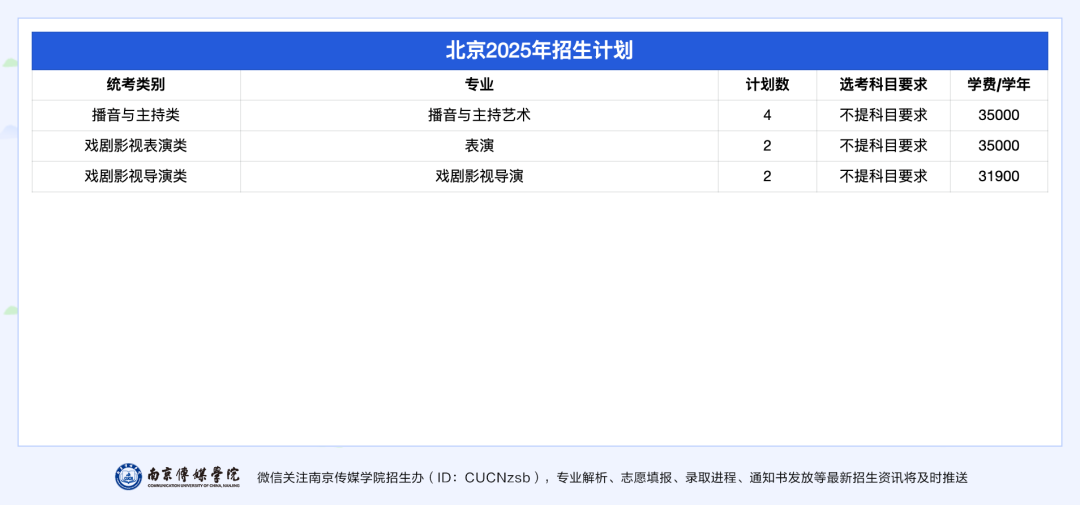Click 不提科目要求 in the 戏剧影视导演 row

coord(883,176)
